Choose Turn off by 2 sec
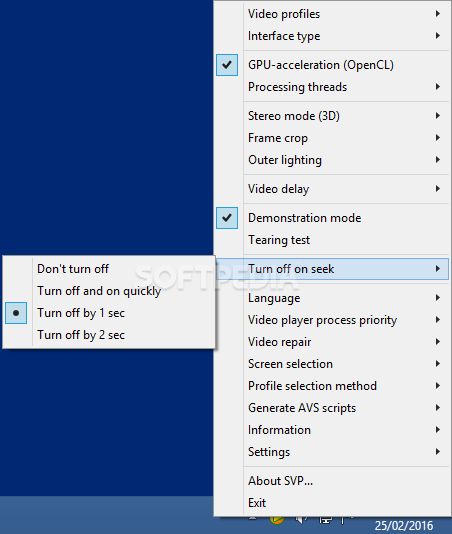 pos(109,335)
